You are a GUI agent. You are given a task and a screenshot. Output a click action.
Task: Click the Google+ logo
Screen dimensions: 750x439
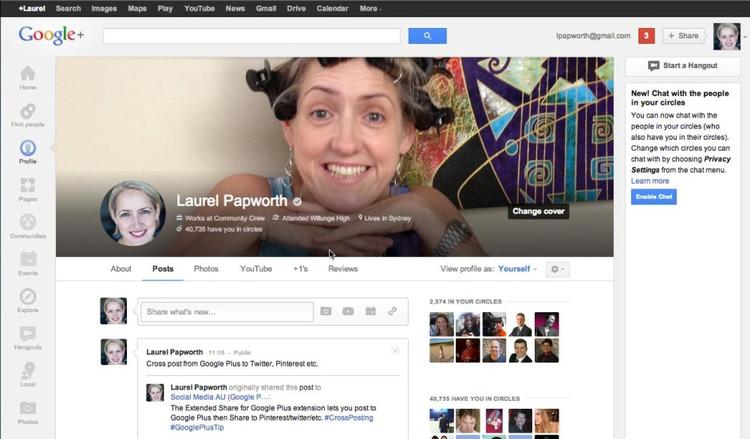(51, 35)
